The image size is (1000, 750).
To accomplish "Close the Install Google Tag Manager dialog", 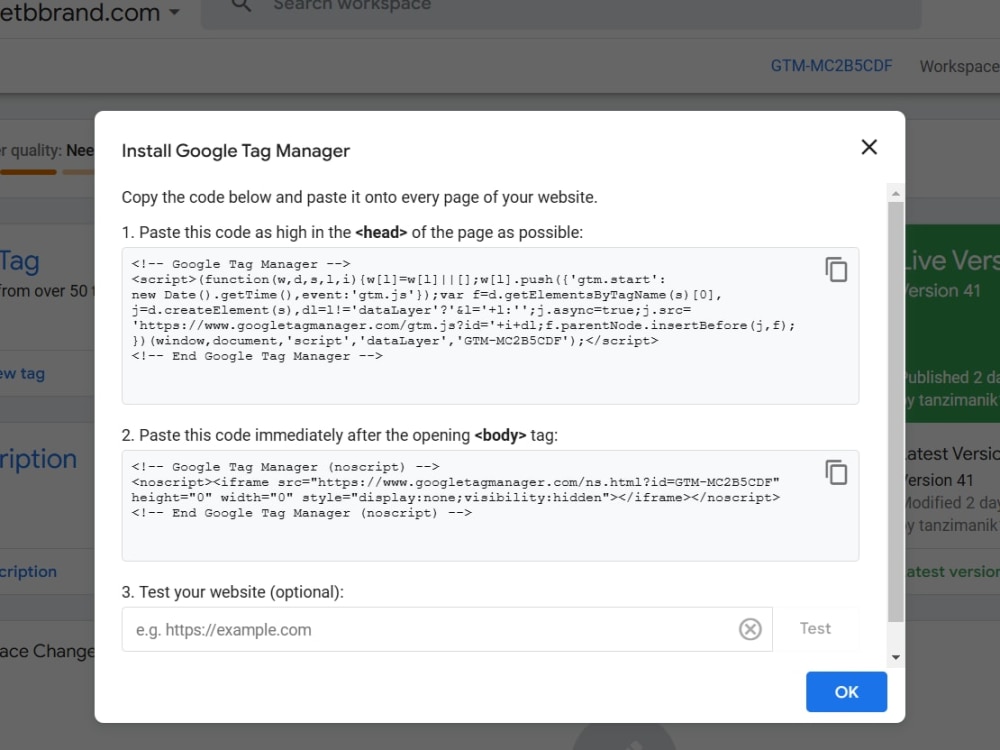I will 869,147.
